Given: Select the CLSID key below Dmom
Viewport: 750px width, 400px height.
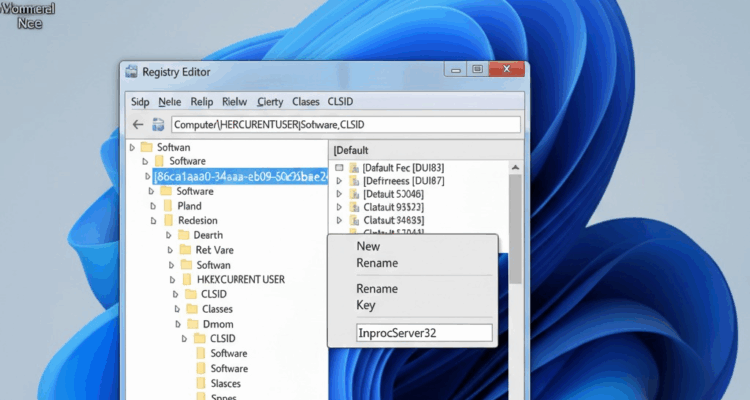Looking at the screenshot, I should coord(222,338).
